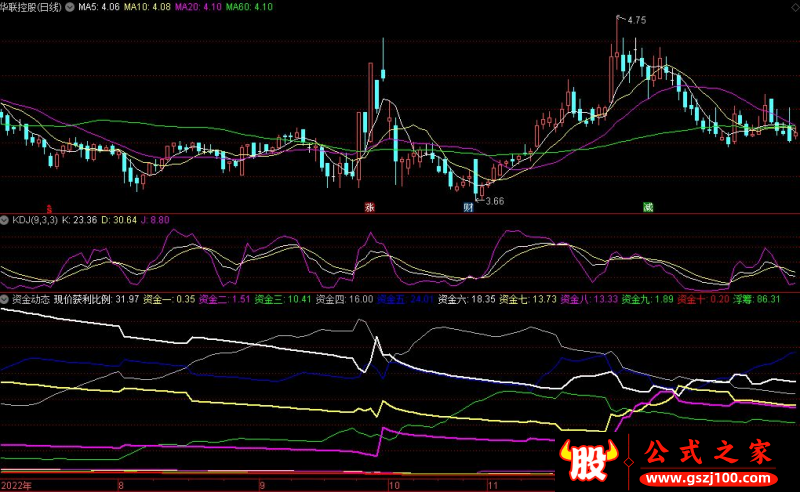Click the 3.66 low price label
The image size is (800, 492).
494,201
